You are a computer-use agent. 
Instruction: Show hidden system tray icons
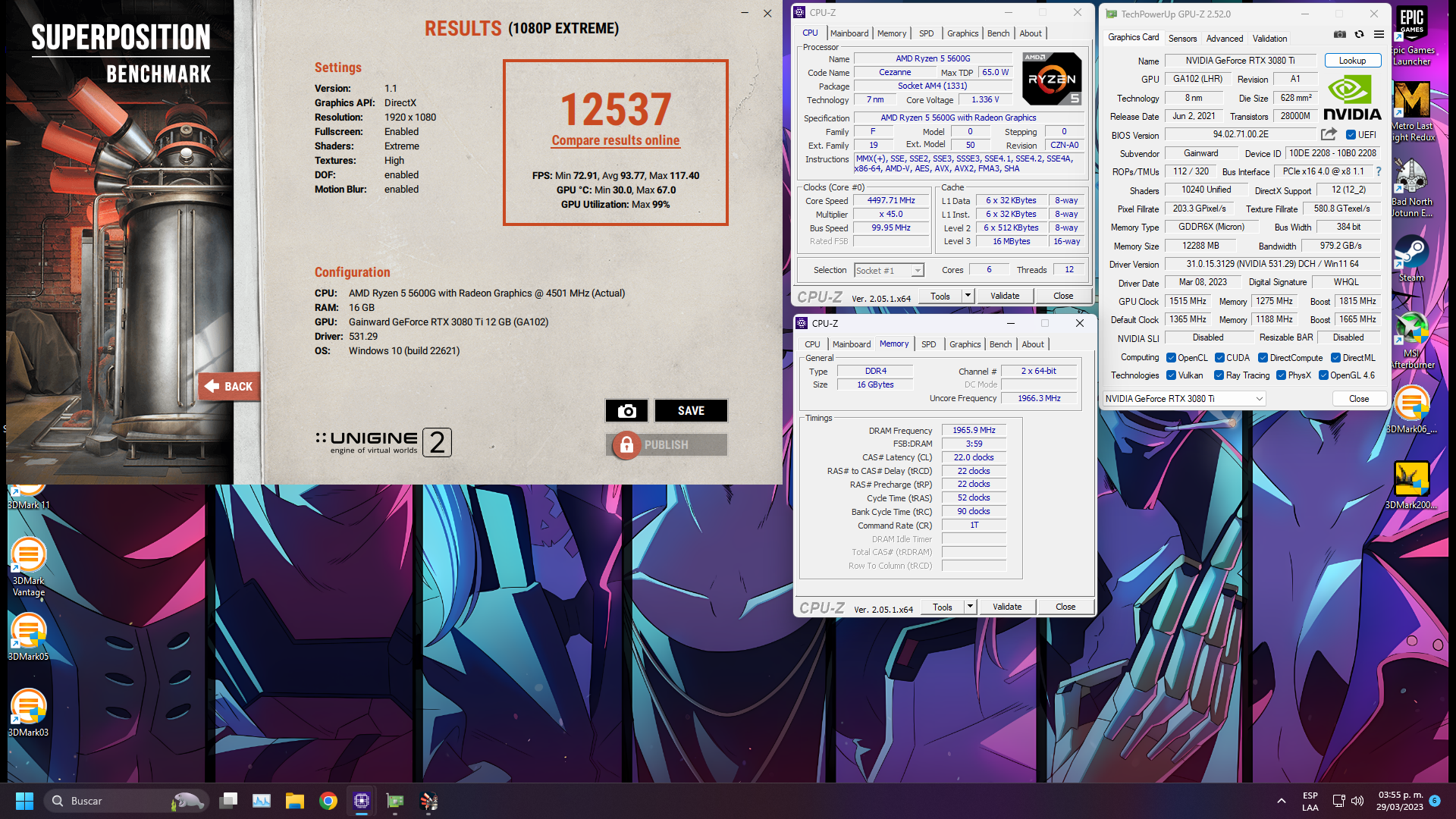pos(1281,801)
